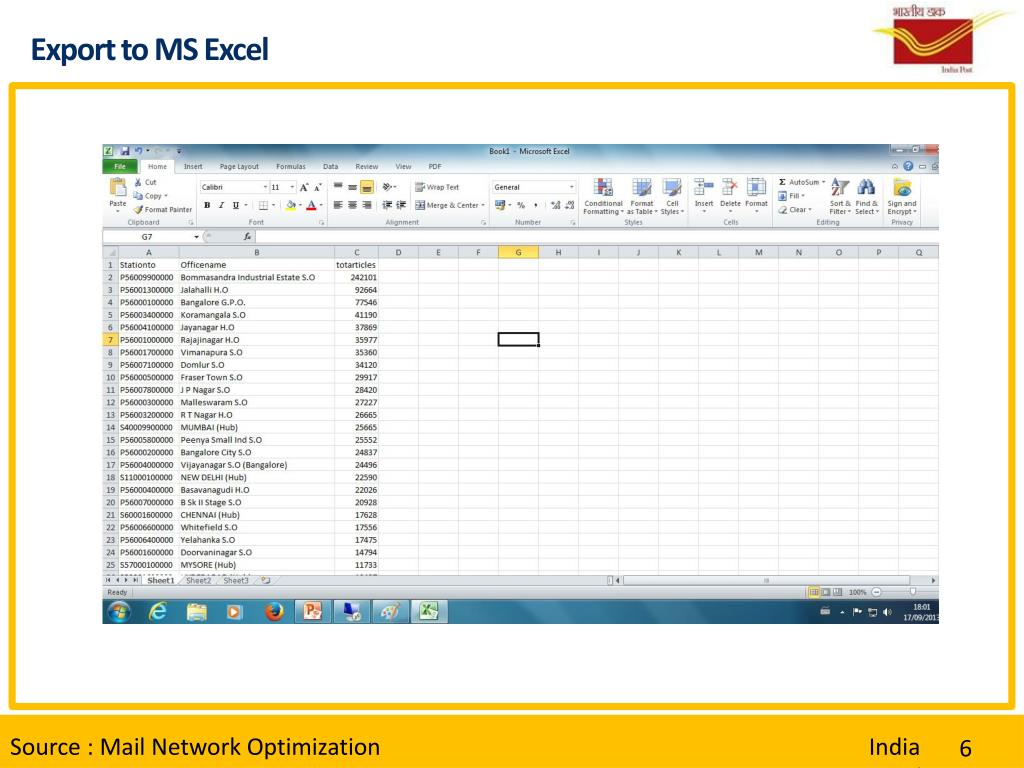Viewport: 1024px width, 768px height.
Task: Click the Sign and Encrypt icon
Action: [902, 187]
